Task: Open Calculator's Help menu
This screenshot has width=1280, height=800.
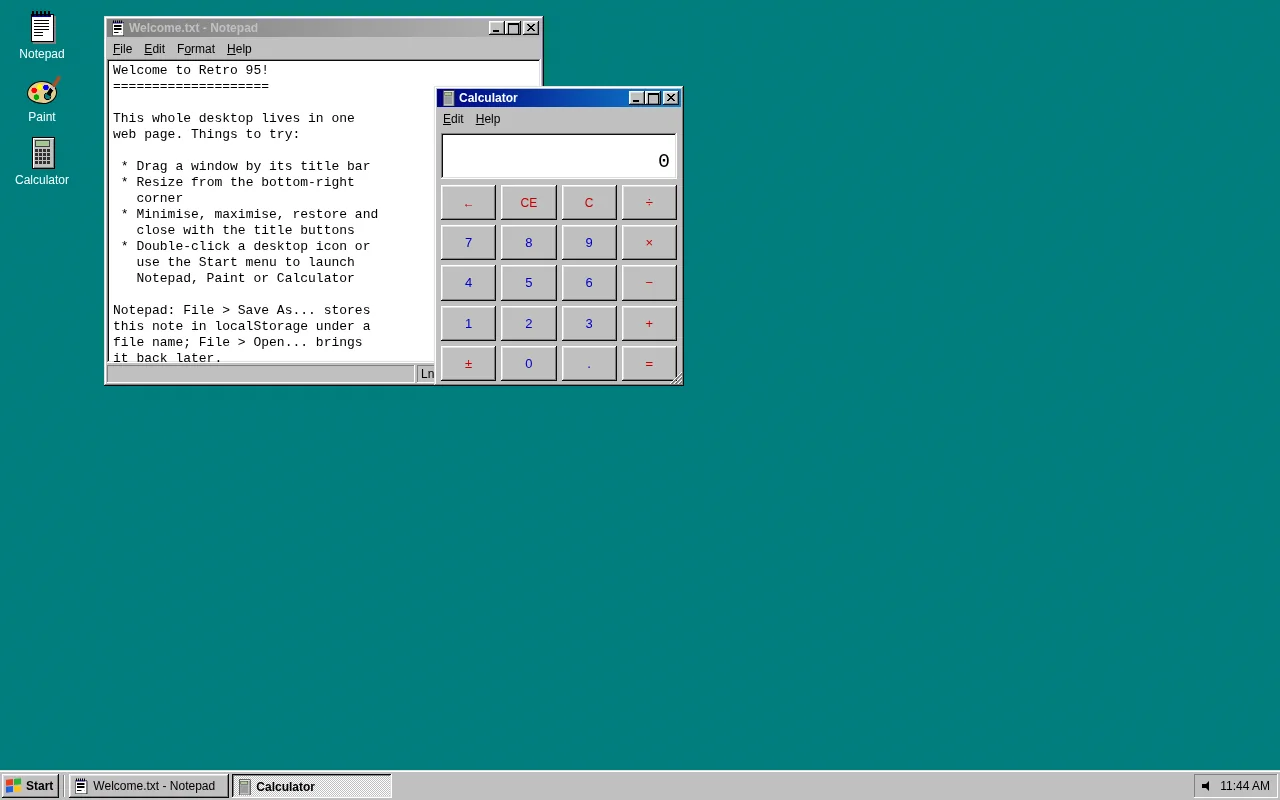Action: (x=488, y=119)
